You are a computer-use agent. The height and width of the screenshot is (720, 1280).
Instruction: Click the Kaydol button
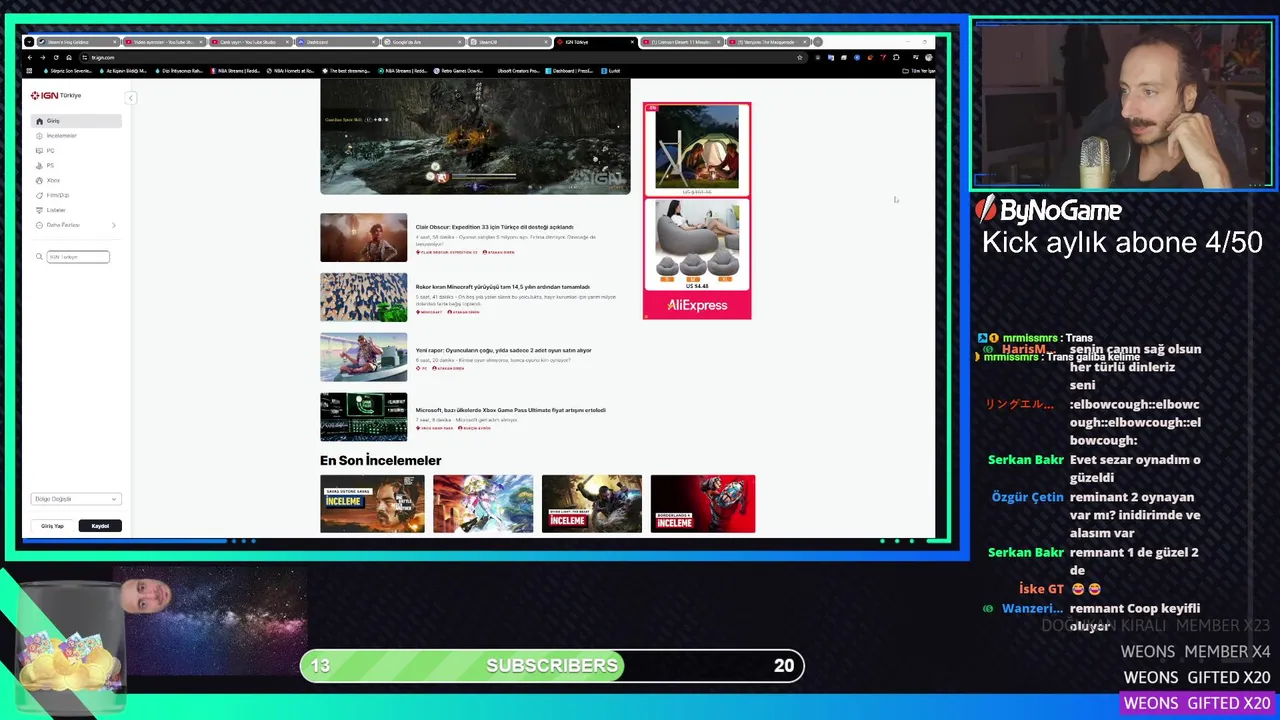click(x=100, y=526)
